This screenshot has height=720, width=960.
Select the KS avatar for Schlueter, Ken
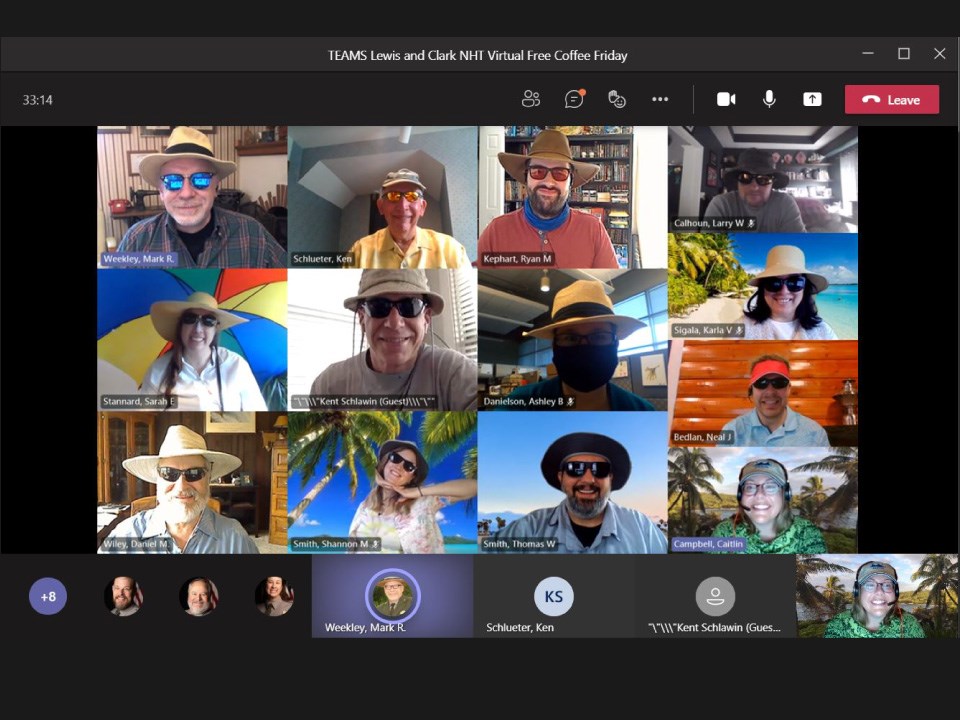click(x=554, y=596)
